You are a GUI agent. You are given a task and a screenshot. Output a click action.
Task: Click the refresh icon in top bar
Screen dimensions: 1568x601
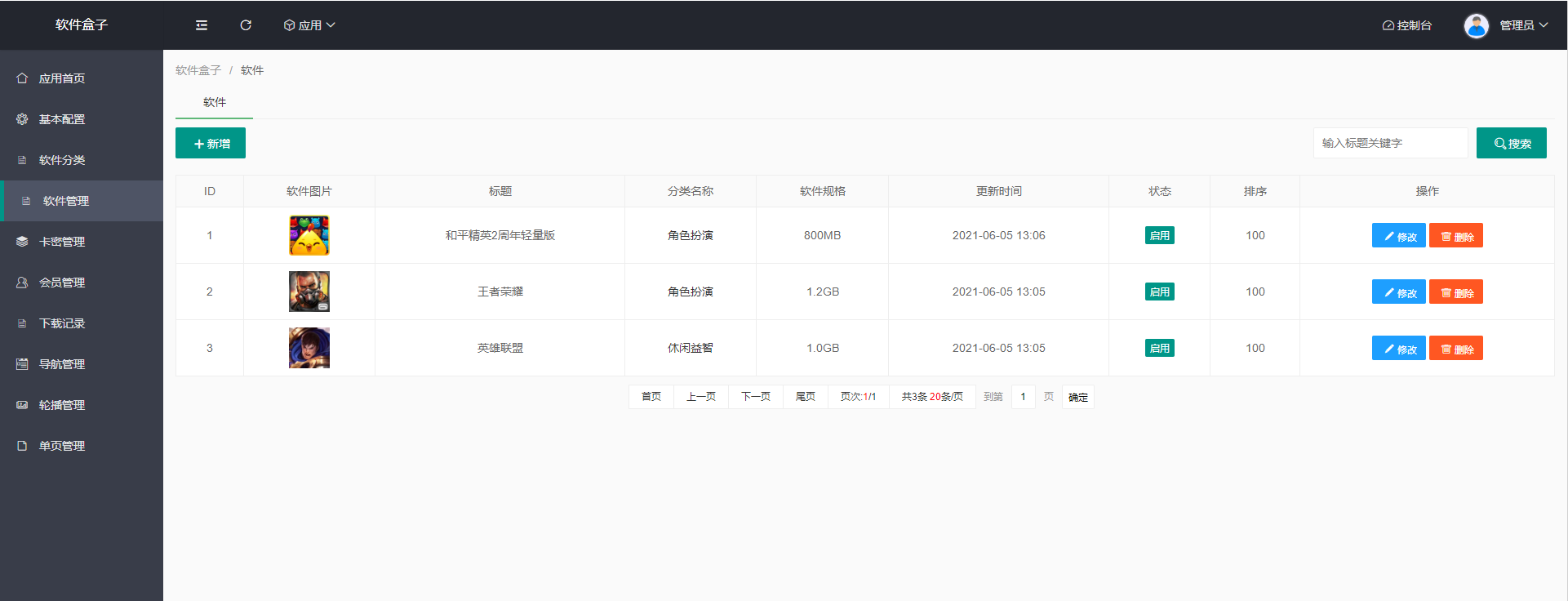246,25
